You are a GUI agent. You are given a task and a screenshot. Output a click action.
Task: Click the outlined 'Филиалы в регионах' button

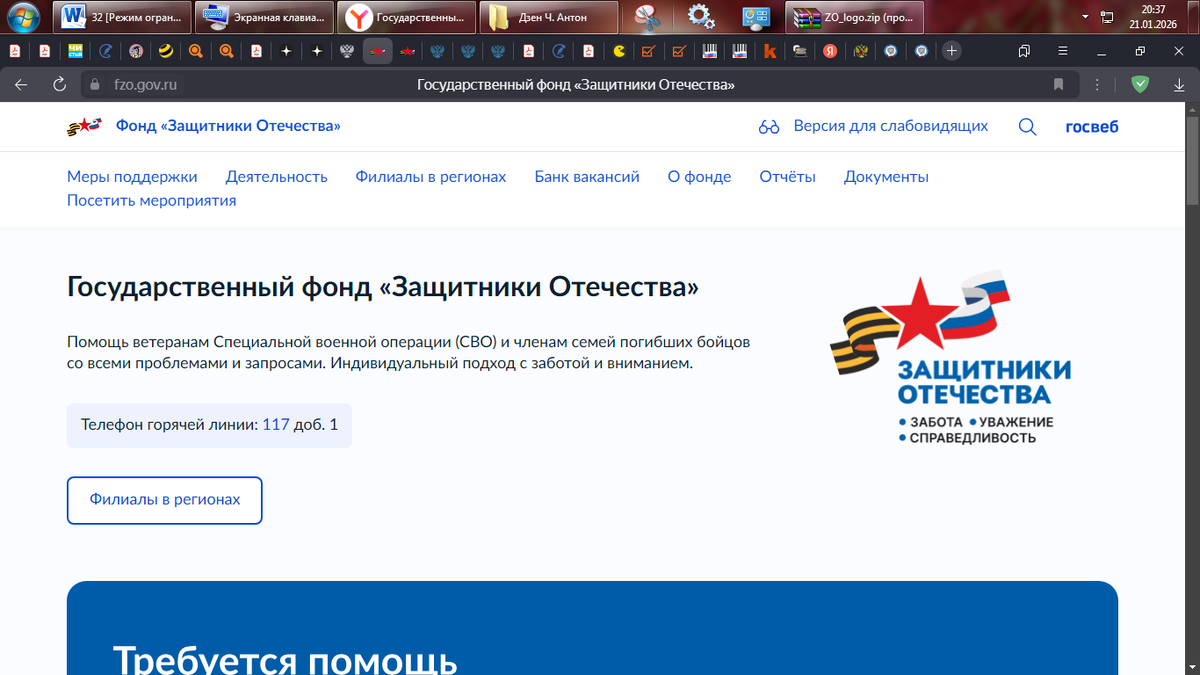165,500
